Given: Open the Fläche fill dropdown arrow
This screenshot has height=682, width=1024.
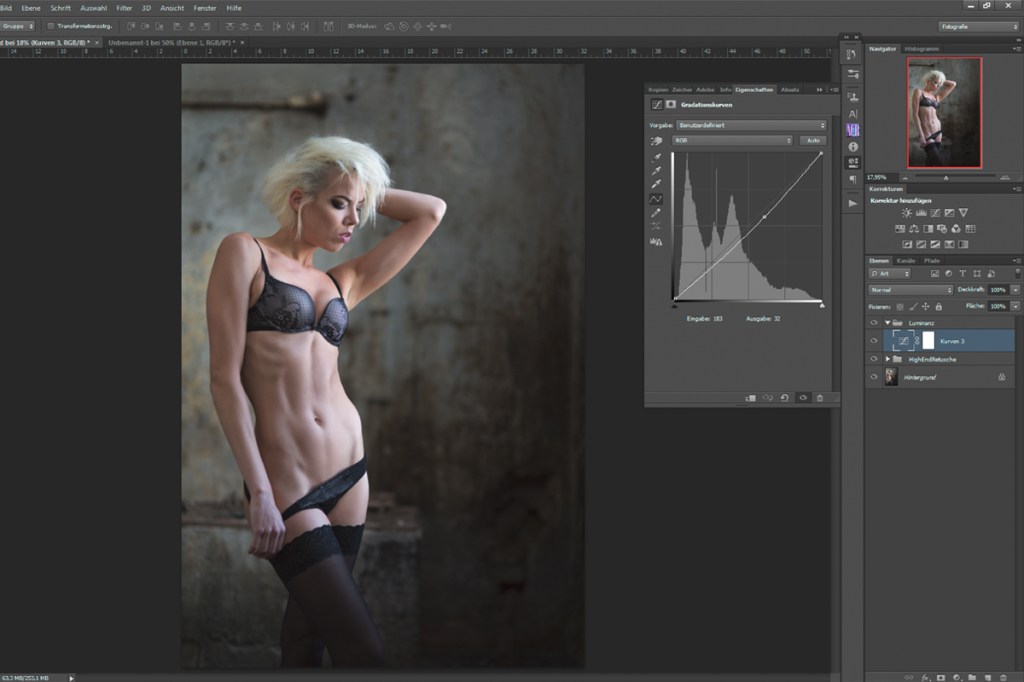Looking at the screenshot, I should (x=1016, y=306).
